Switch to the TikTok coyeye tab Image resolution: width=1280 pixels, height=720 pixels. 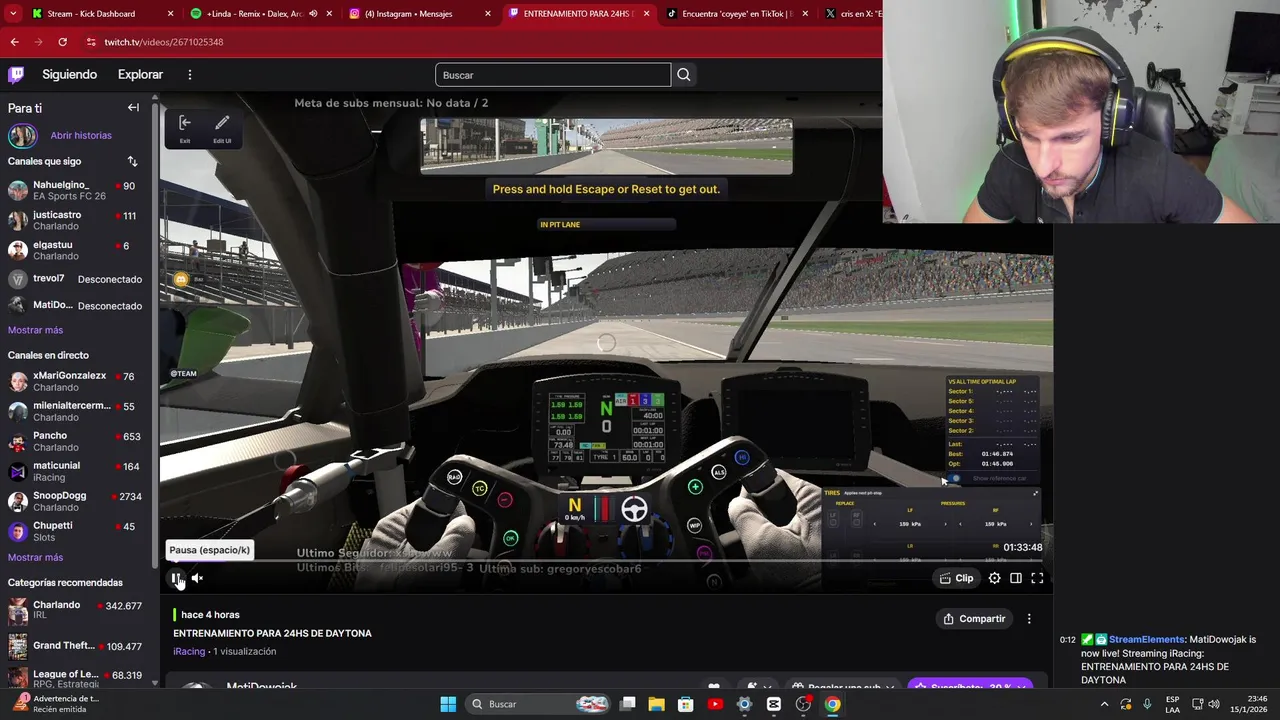(736, 14)
